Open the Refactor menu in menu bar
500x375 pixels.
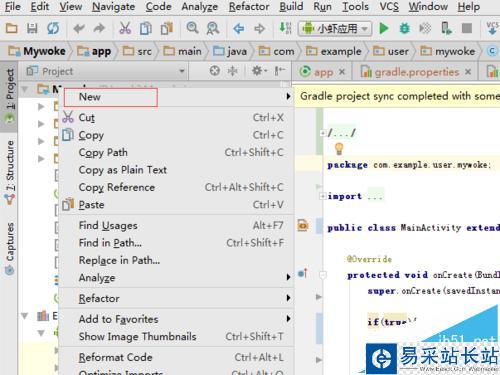tap(249, 6)
